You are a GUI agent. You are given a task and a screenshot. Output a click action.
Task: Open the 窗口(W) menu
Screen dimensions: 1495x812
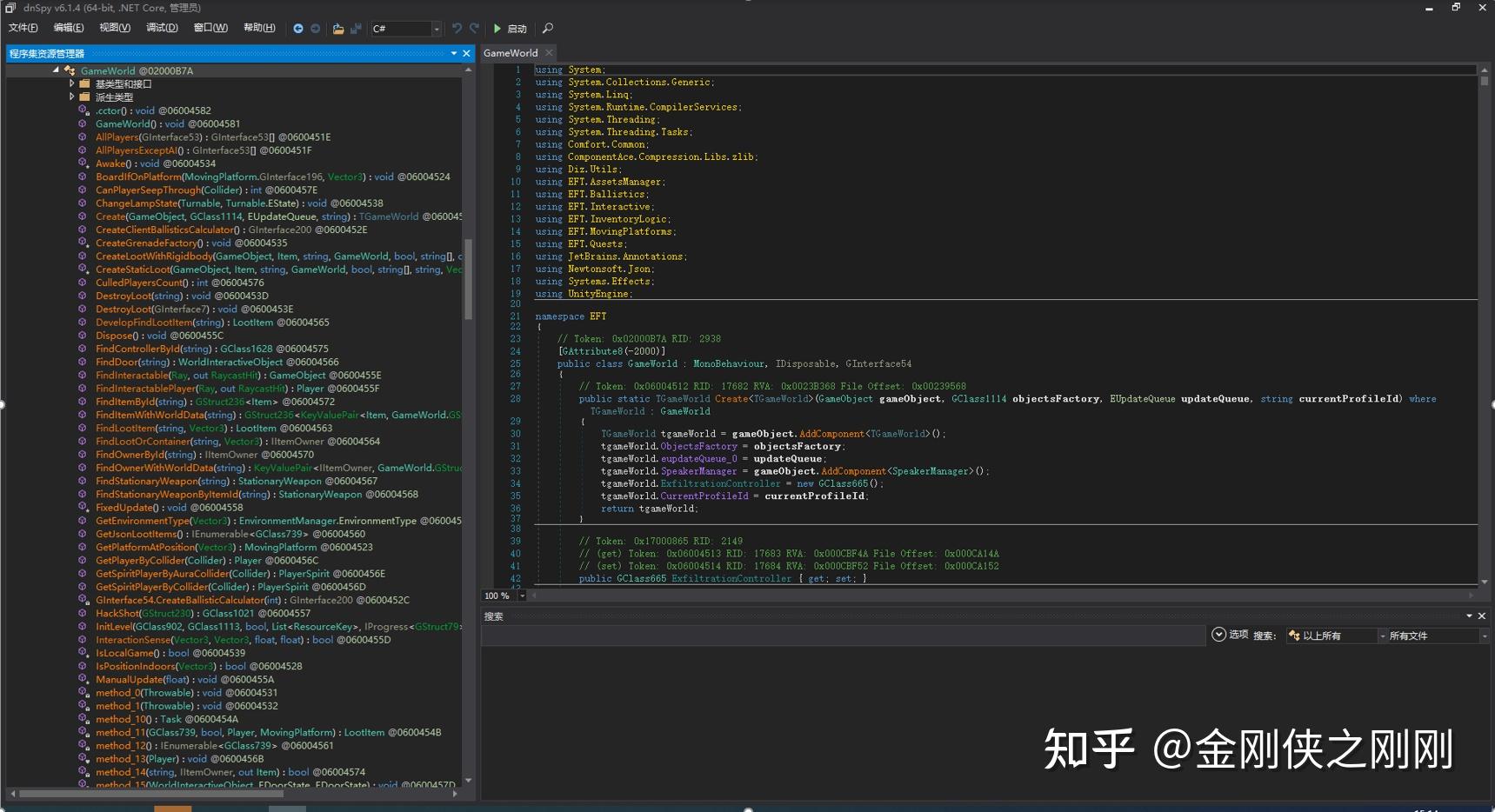coord(210,28)
